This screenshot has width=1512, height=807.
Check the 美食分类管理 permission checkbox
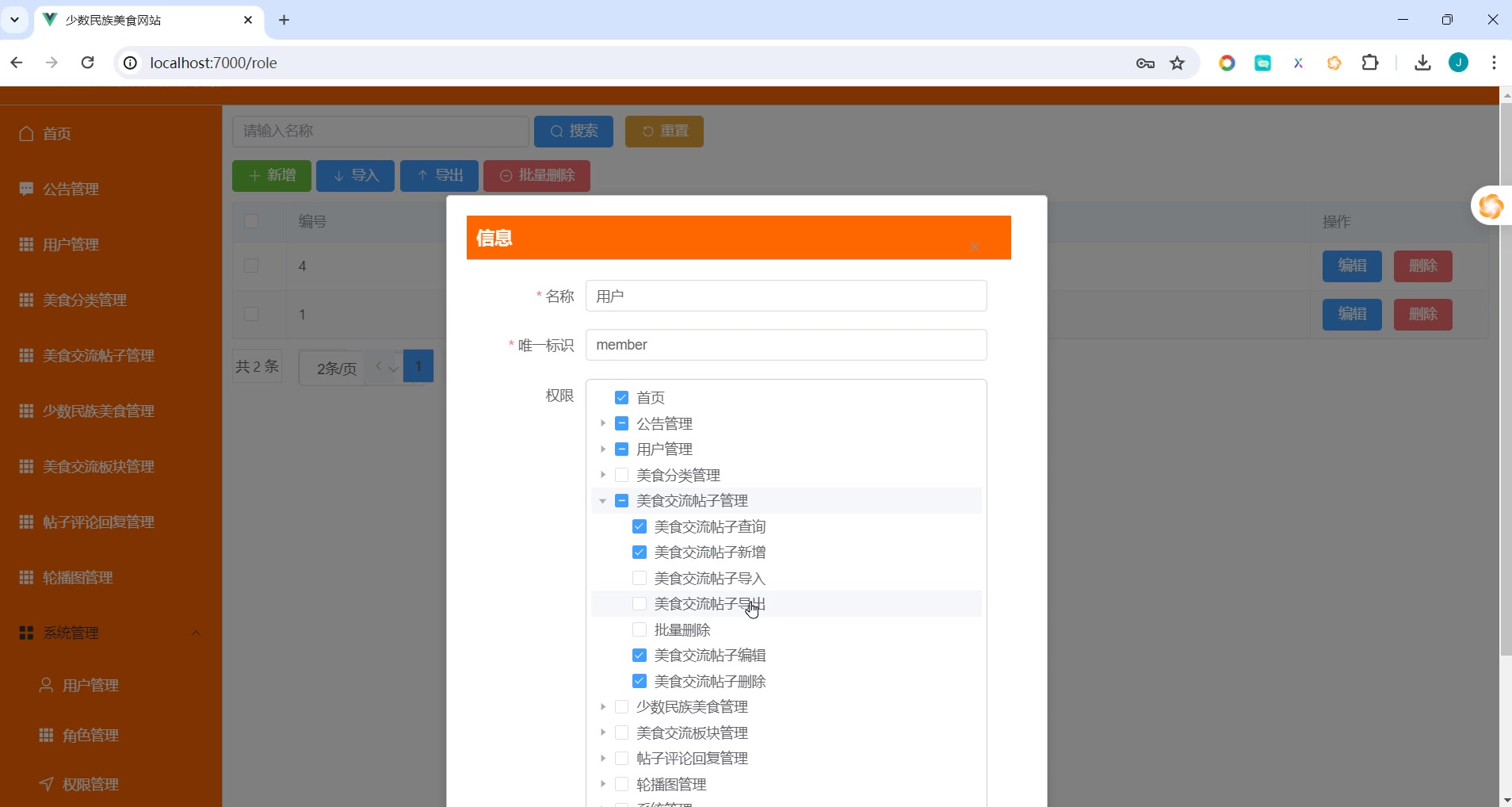pyautogui.click(x=621, y=475)
